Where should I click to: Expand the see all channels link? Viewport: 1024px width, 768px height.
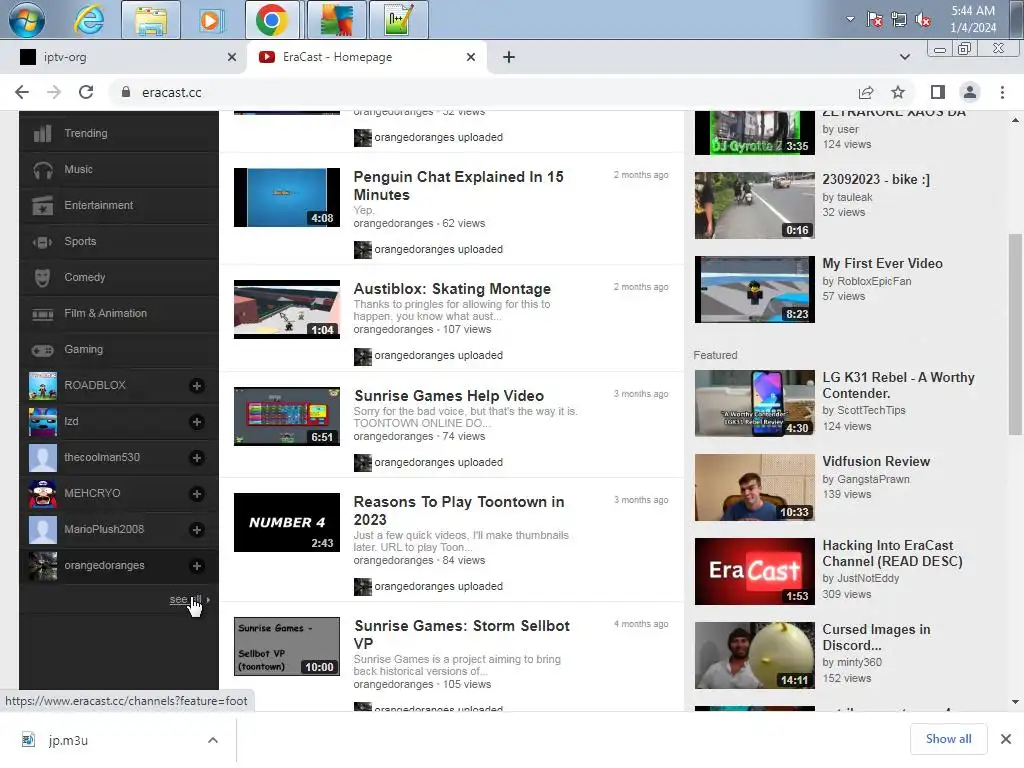point(186,600)
